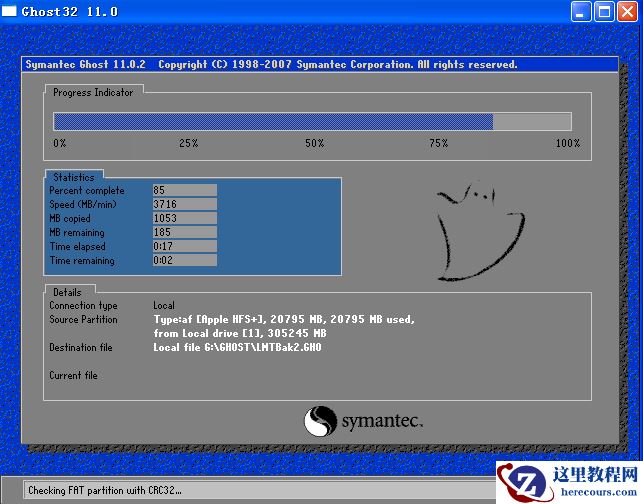Close the Ghost32 11.0 window

click(x=627, y=12)
